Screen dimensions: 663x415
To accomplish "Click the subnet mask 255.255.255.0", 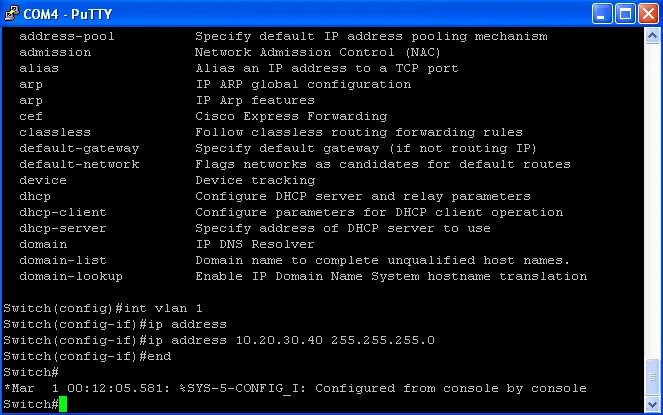I will point(383,340).
